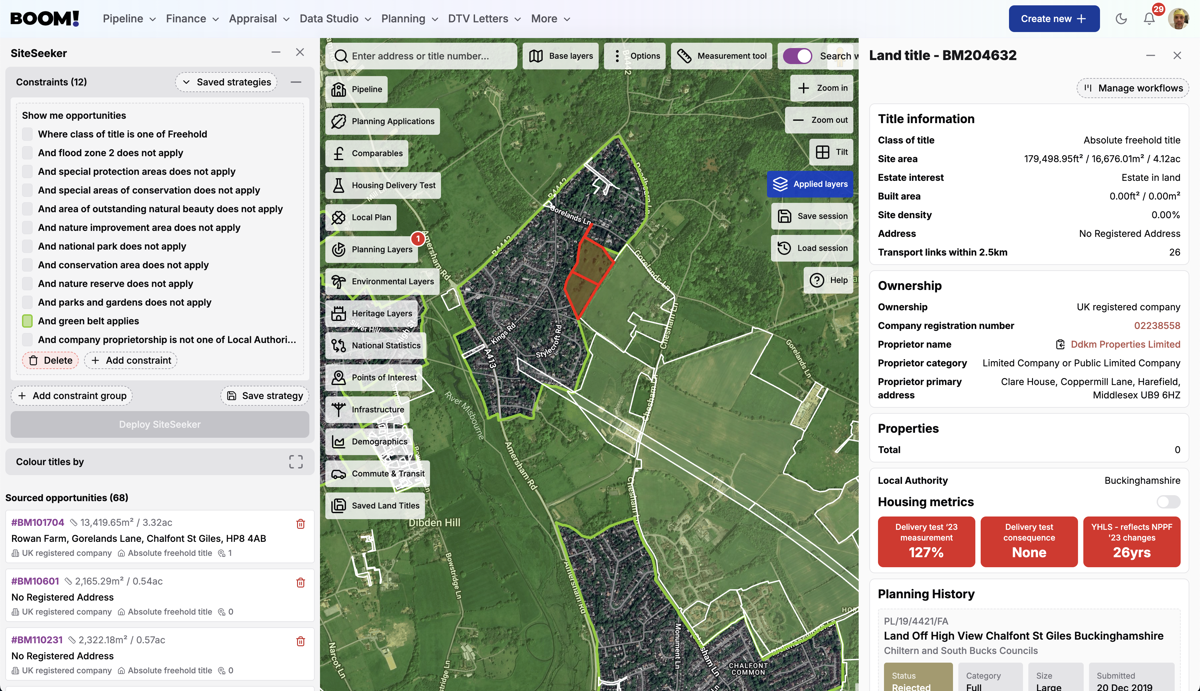Viewport: 1200px width, 691px height.
Task: Tilt the map view
Action: click(x=832, y=152)
